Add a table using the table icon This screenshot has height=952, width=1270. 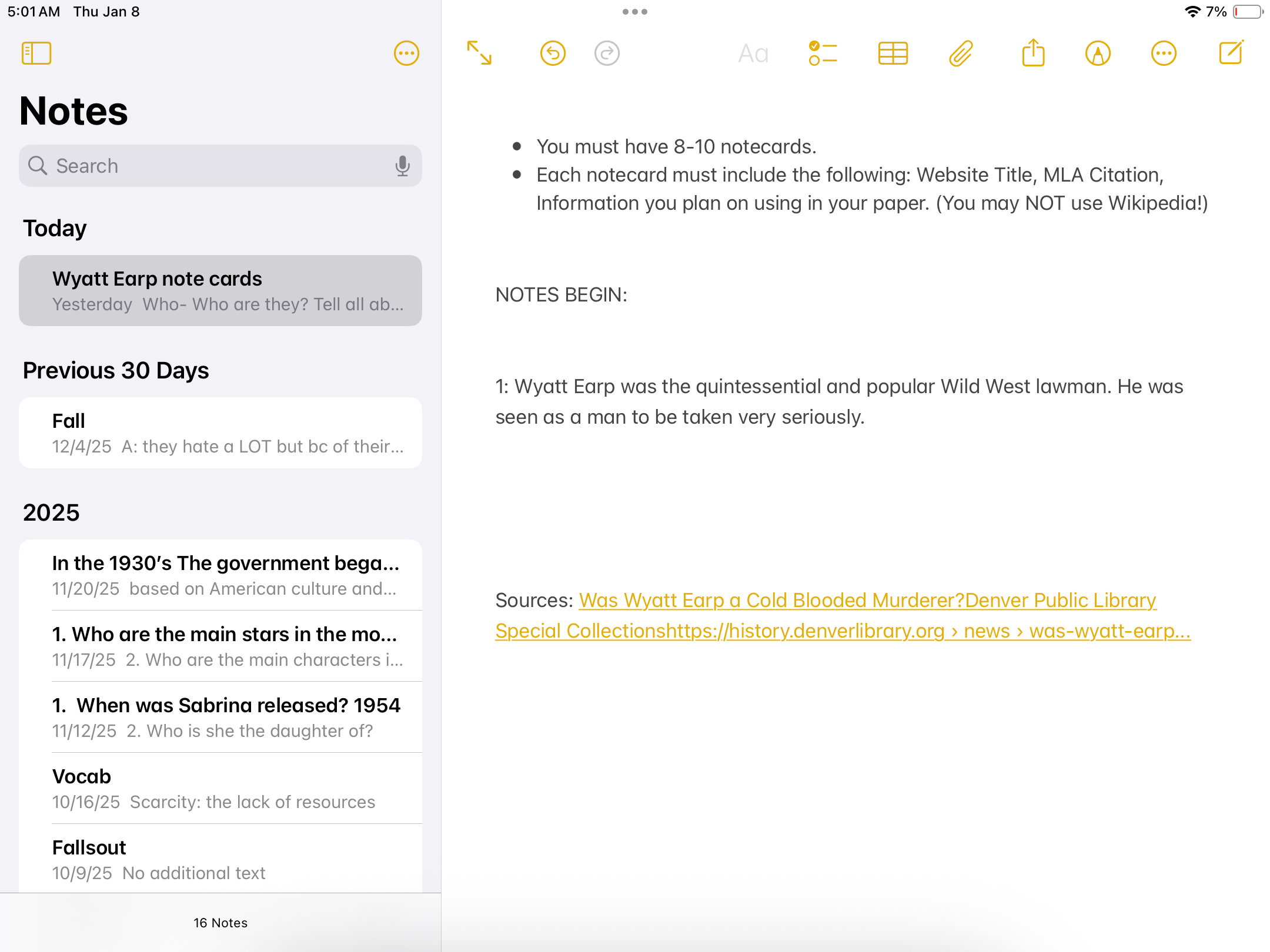[x=893, y=53]
